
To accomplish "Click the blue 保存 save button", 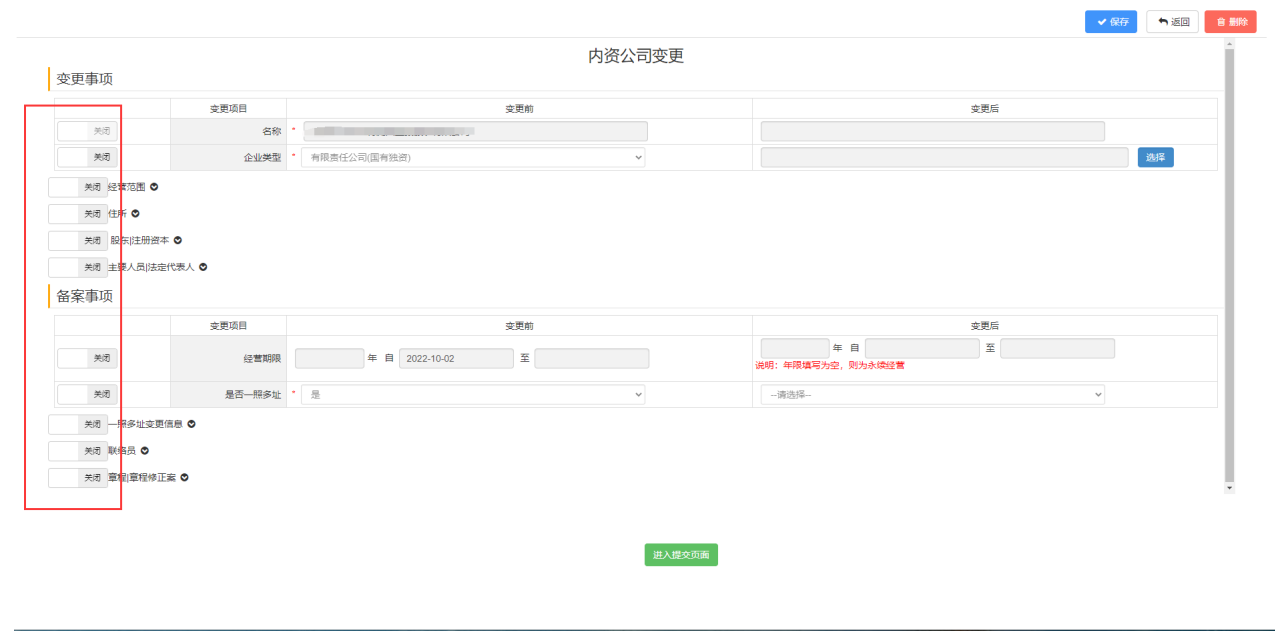I will (x=1110, y=22).
